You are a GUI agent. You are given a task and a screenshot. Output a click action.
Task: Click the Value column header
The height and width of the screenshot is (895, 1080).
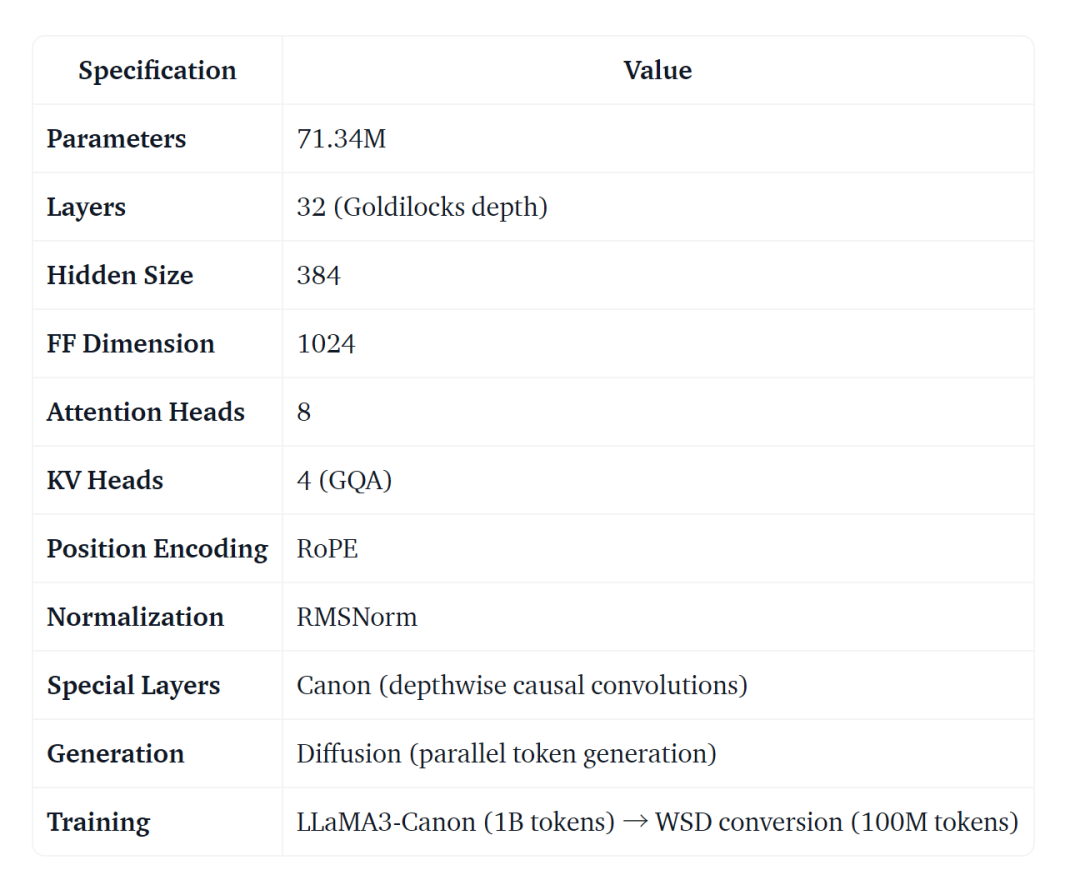pyautogui.click(x=657, y=71)
